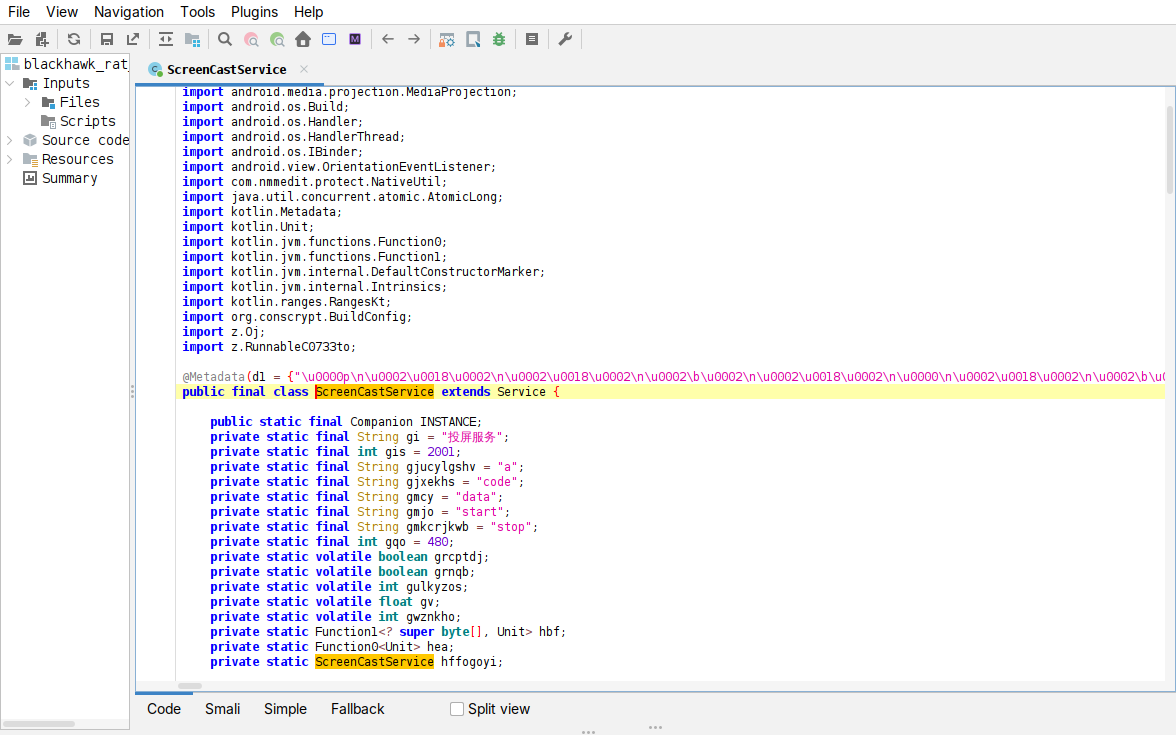The height and width of the screenshot is (735, 1176).
Task: Save all using the floppy disk icon
Action: tap(106, 40)
